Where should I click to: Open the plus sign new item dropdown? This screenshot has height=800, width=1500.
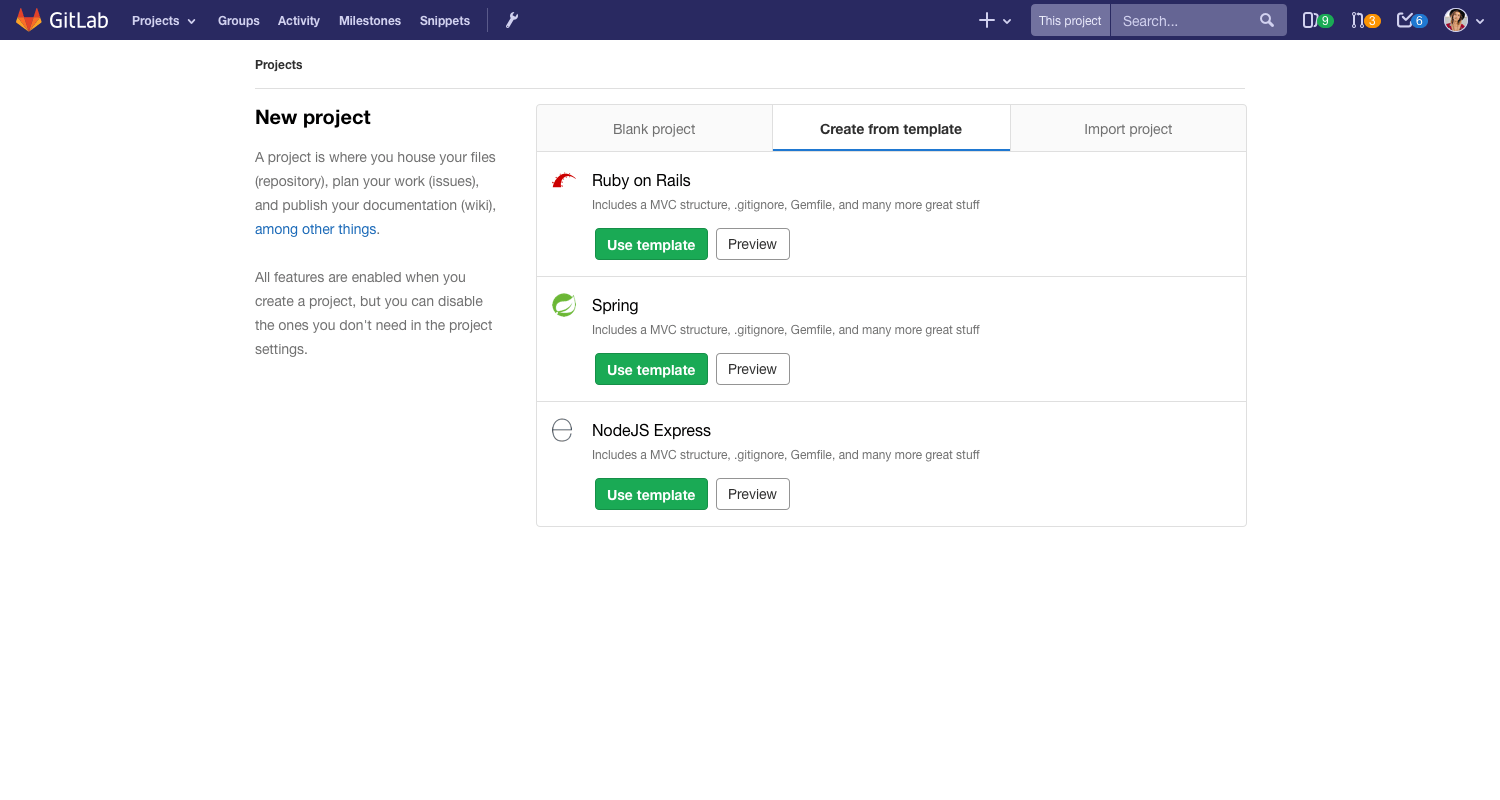986,19
